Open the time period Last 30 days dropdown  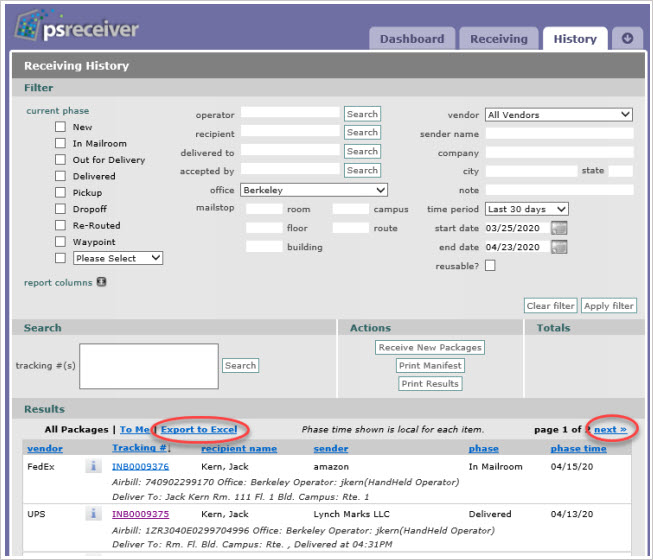[527, 209]
